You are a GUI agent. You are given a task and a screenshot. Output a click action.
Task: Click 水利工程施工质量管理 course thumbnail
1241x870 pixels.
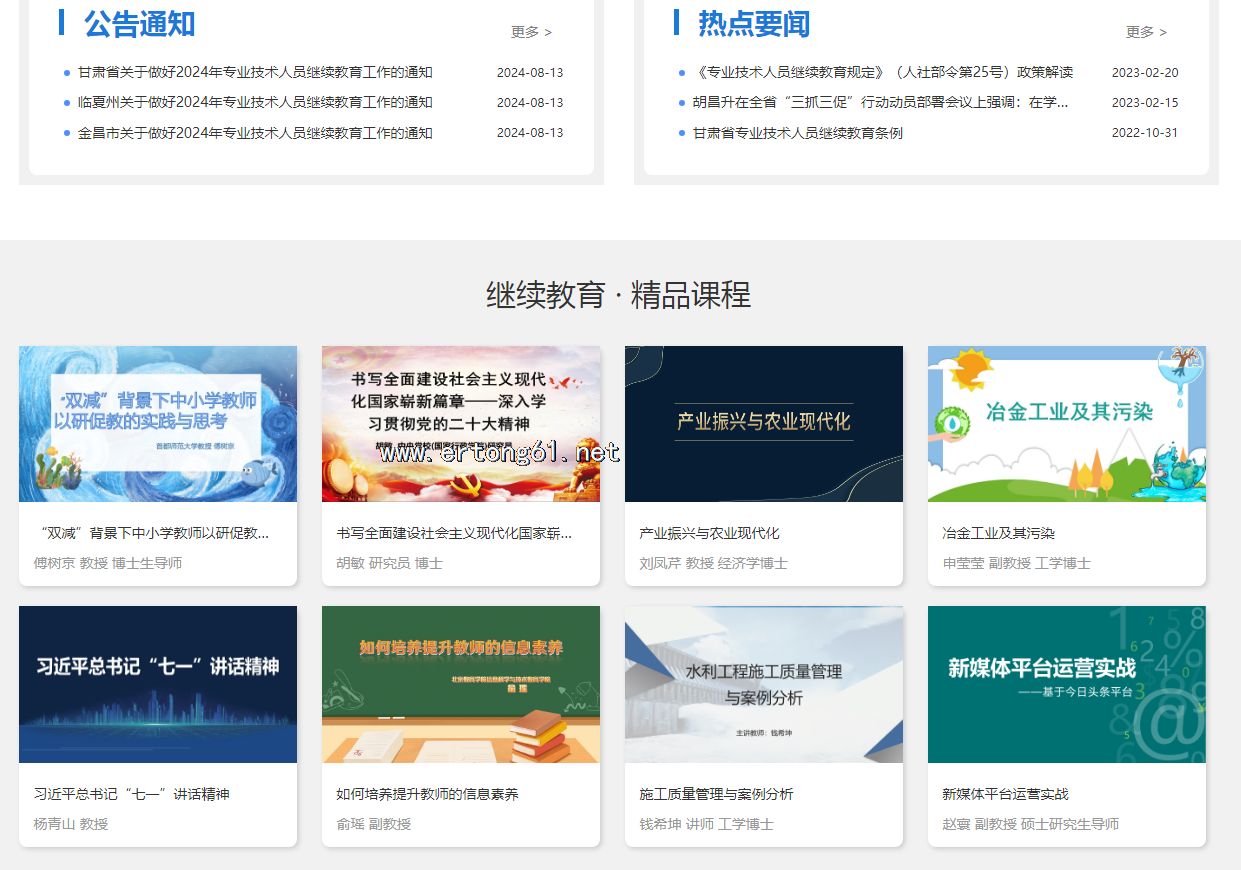coord(764,684)
